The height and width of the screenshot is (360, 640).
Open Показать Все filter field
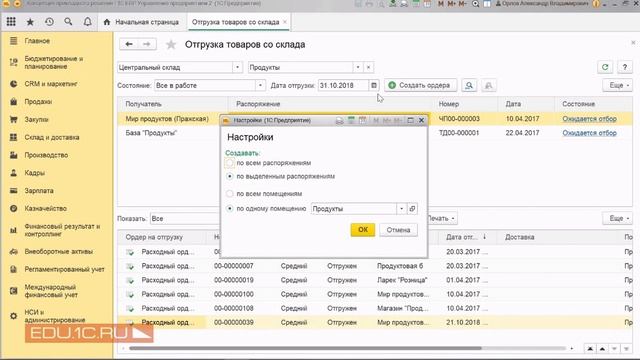(x=185, y=219)
